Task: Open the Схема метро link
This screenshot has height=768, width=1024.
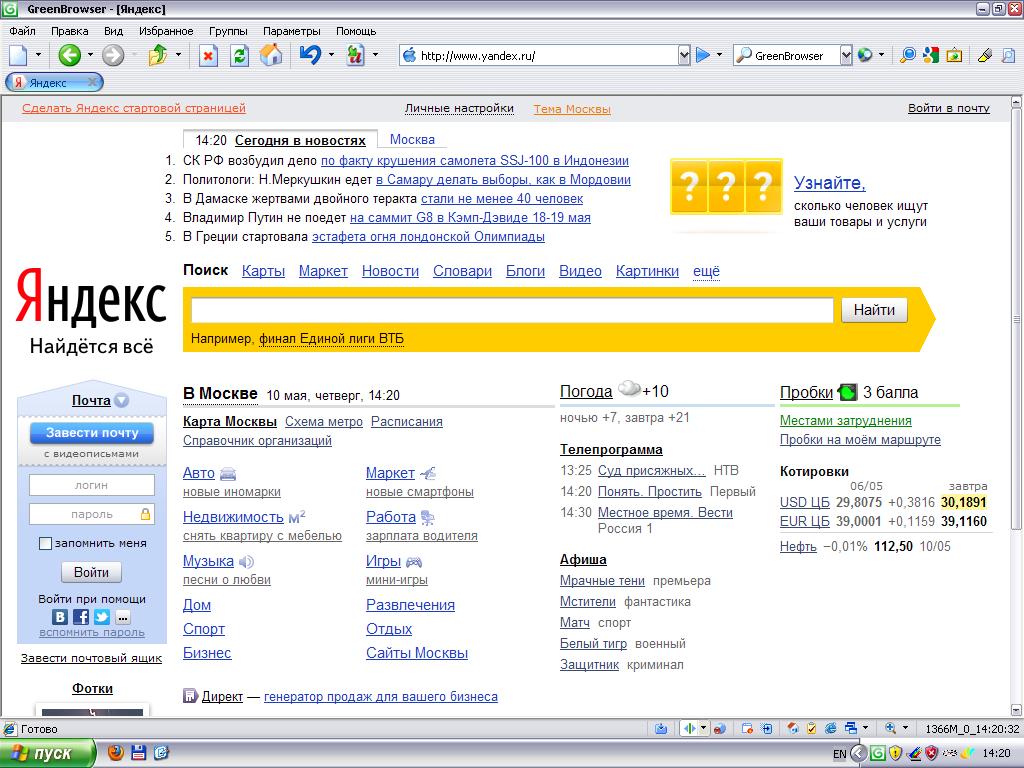Action: [x=324, y=422]
